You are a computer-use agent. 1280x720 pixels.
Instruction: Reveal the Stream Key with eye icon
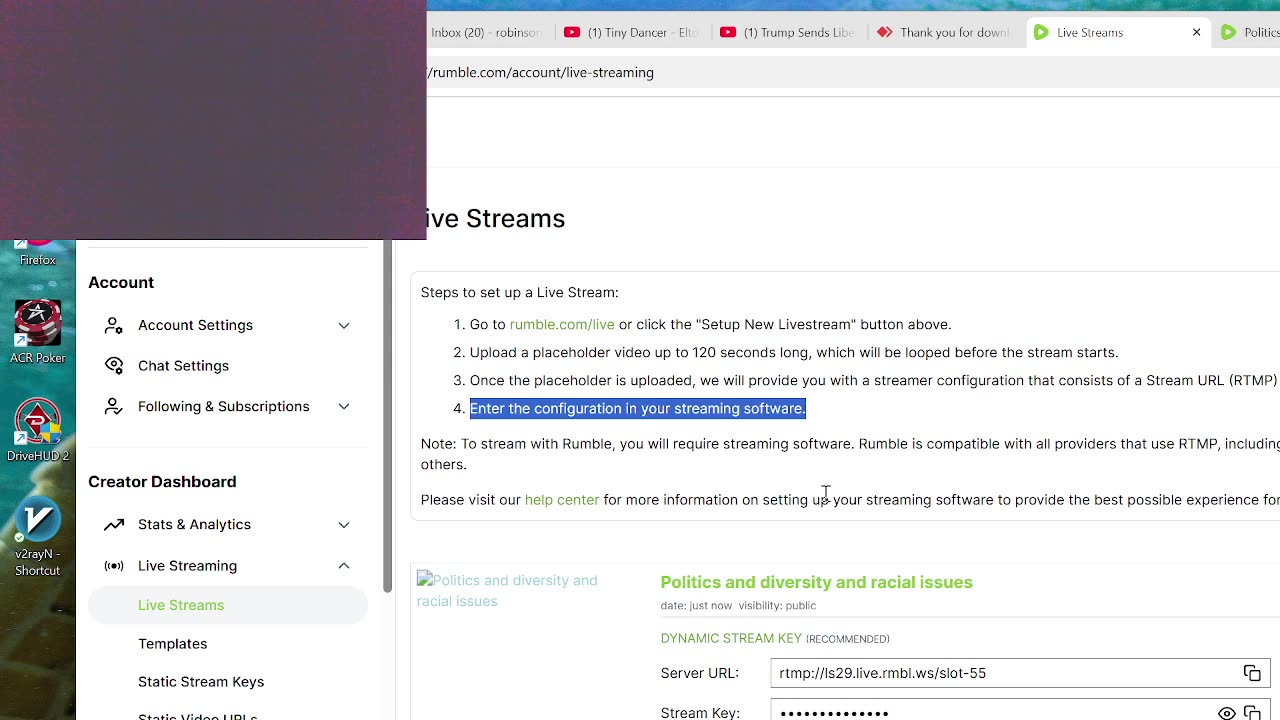(1226, 713)
